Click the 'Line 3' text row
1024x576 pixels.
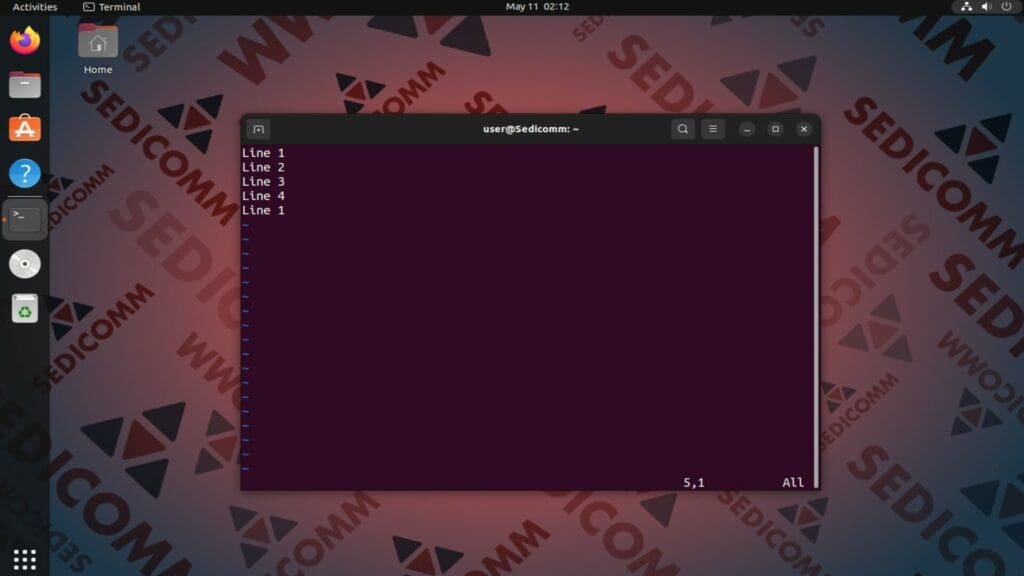(263, 182)
